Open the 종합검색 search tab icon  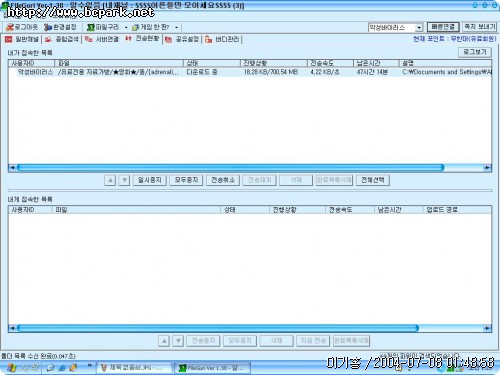coord(48,39)
